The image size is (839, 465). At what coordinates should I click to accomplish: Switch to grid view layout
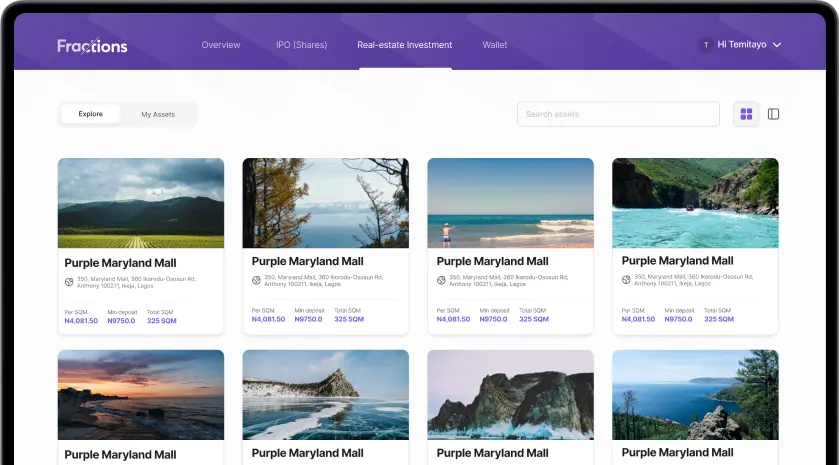pyautogui.click(x=746, y=114)
